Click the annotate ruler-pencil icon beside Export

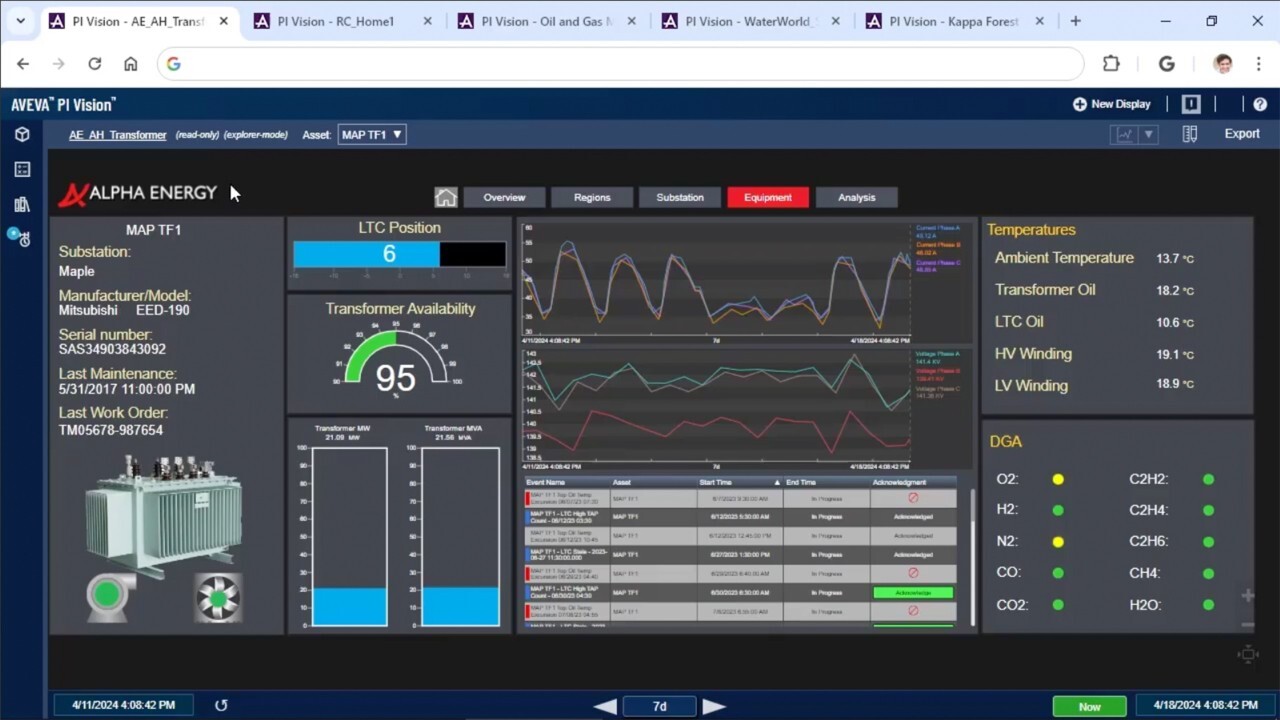click(1190, 133)
